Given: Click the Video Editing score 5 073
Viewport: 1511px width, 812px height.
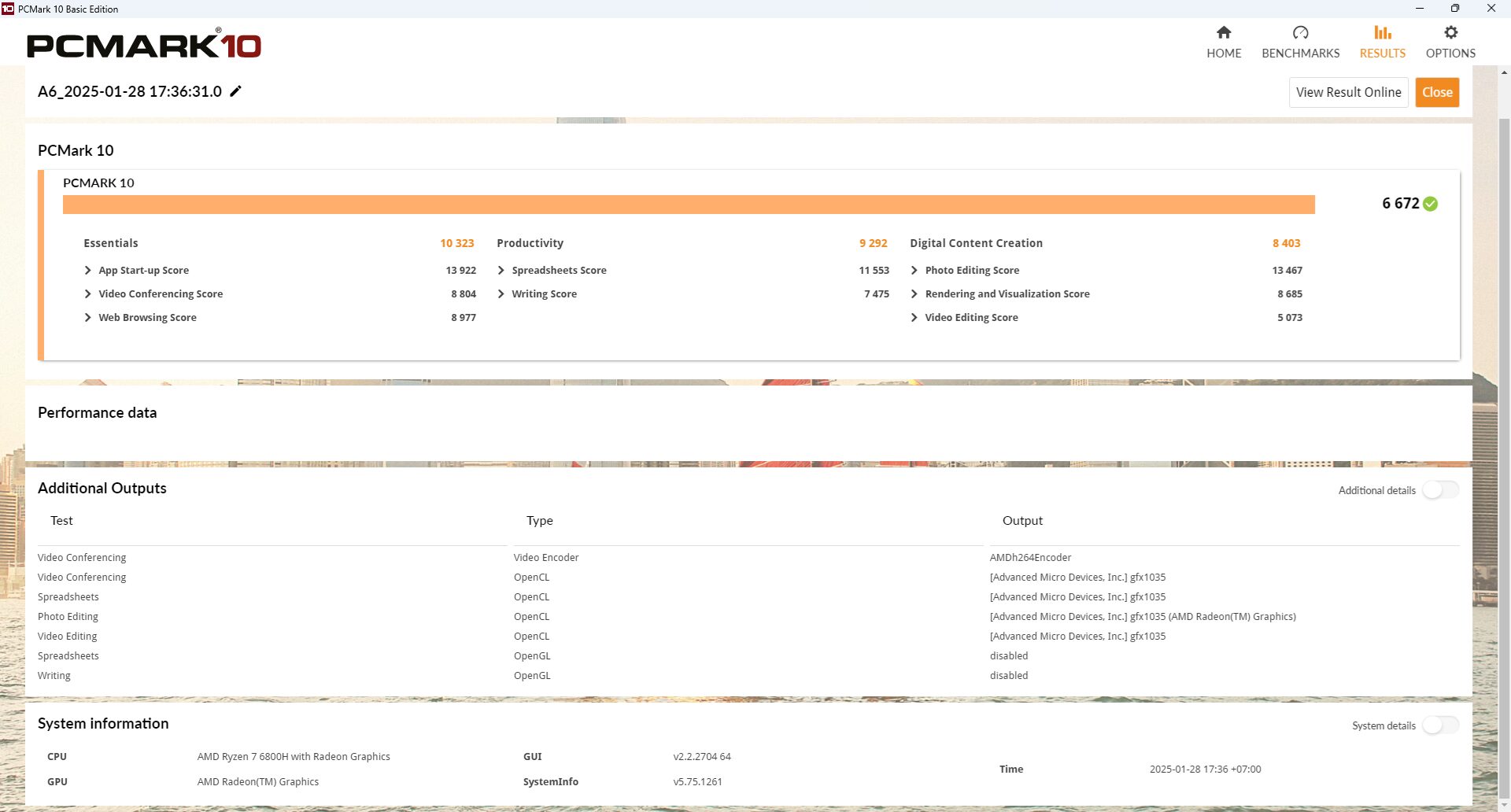Looking at the screenshot, I should click(x=1289, y=317).
